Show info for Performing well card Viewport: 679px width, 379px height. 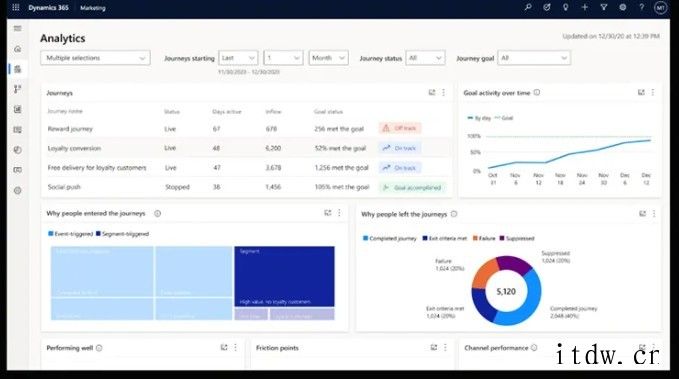[99, 348]
